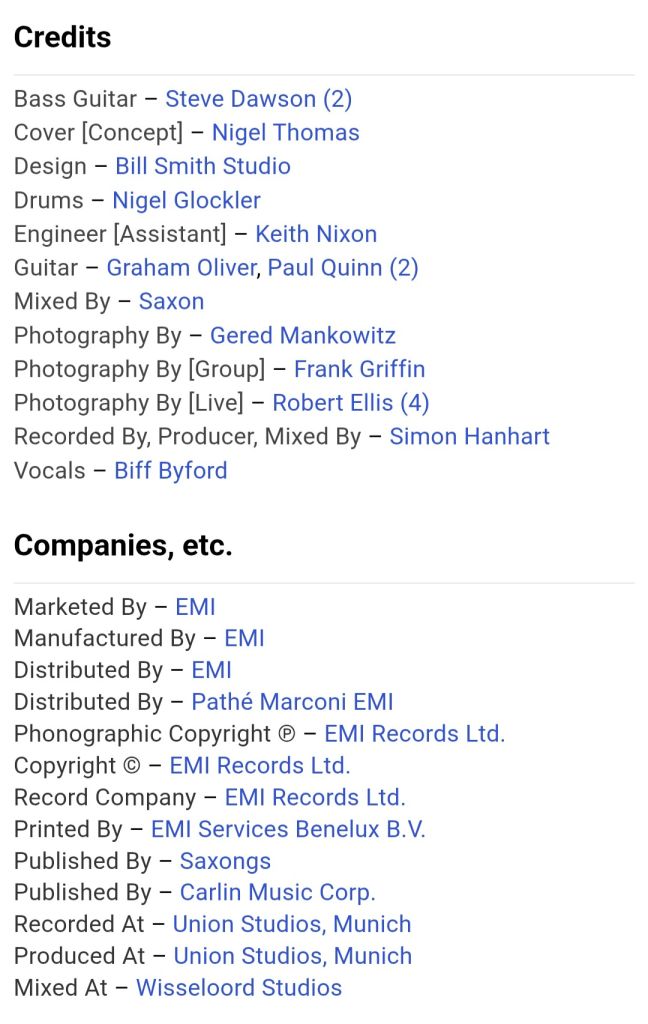648x1024 pixels.
Task: Open the Keith Nixon assistant engineer link
Action: click(x=316, y=234)
